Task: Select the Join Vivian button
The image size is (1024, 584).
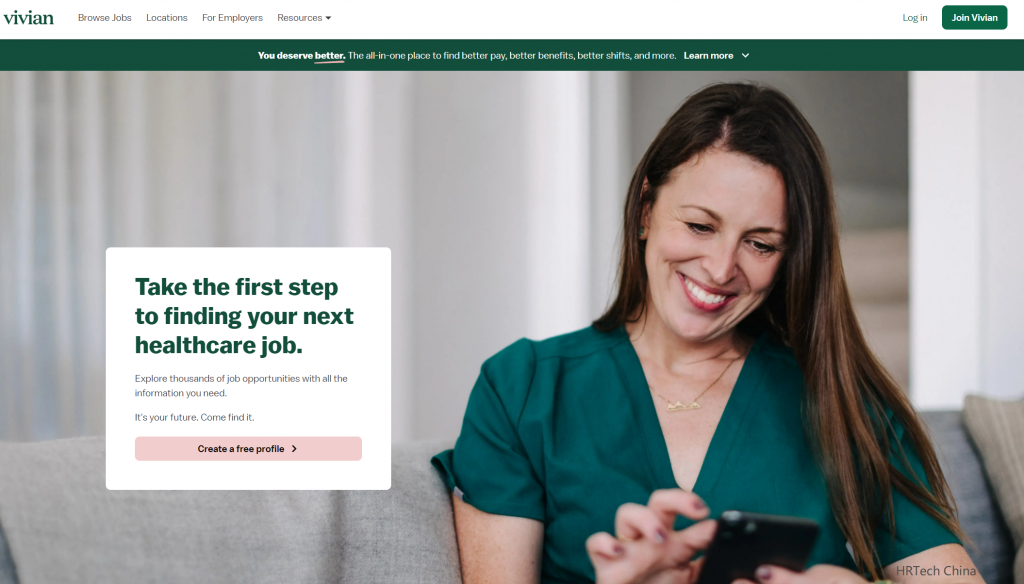Action: (974, 18)
